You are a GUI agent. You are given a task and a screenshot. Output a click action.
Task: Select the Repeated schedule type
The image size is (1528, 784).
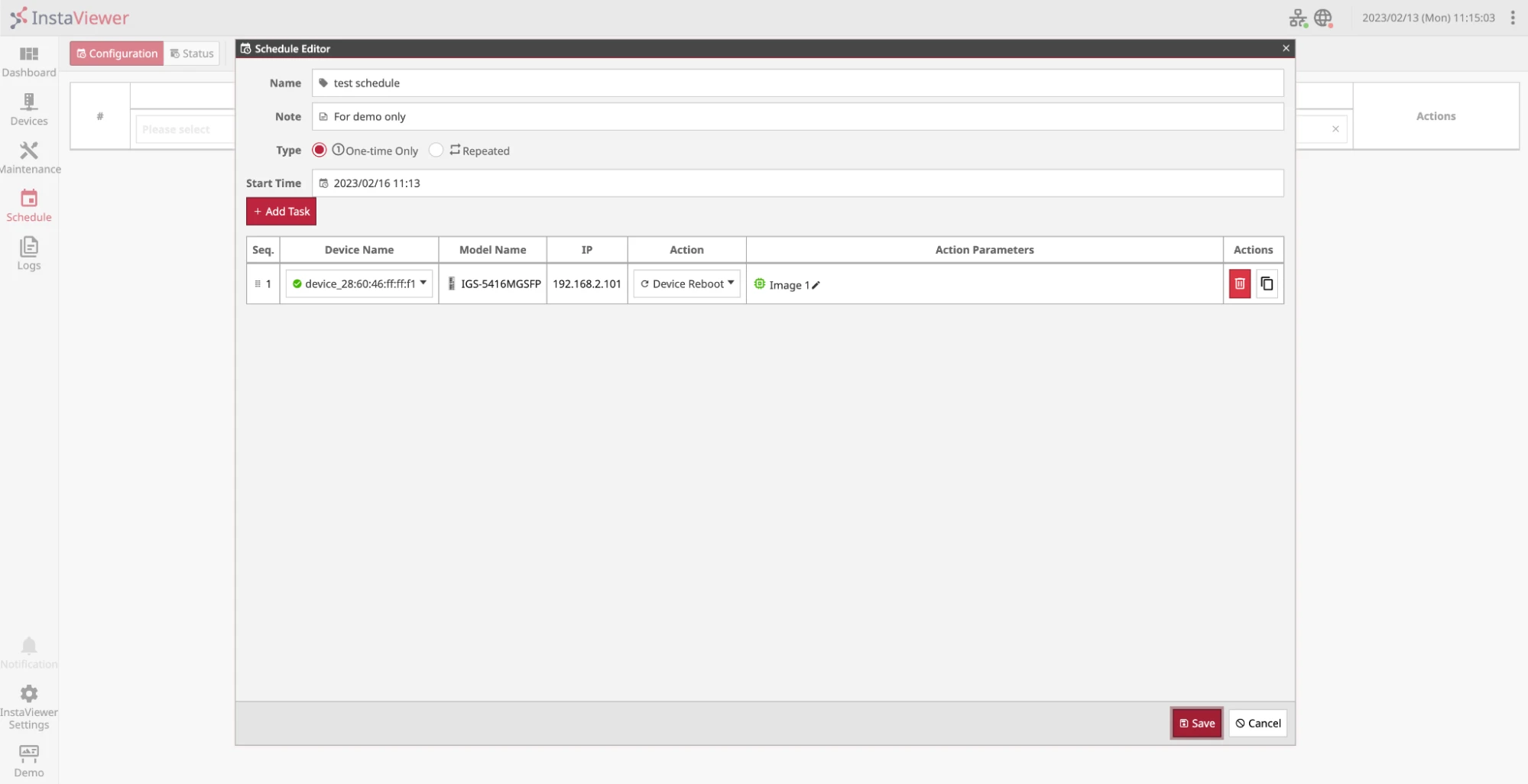436,150
